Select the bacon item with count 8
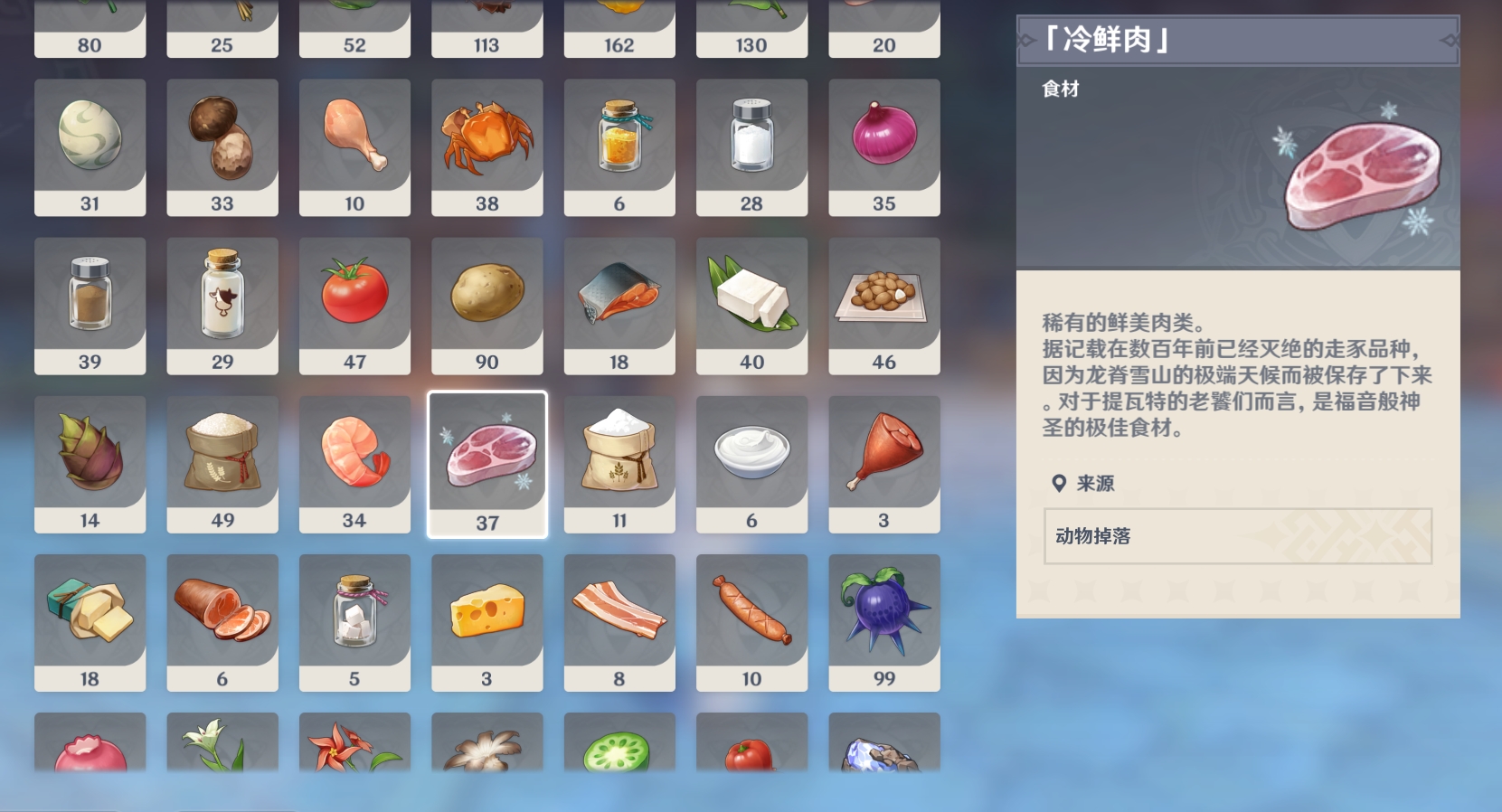This screenshot has height=812, width=1502. pyautogui.click(x=619, y=623)
